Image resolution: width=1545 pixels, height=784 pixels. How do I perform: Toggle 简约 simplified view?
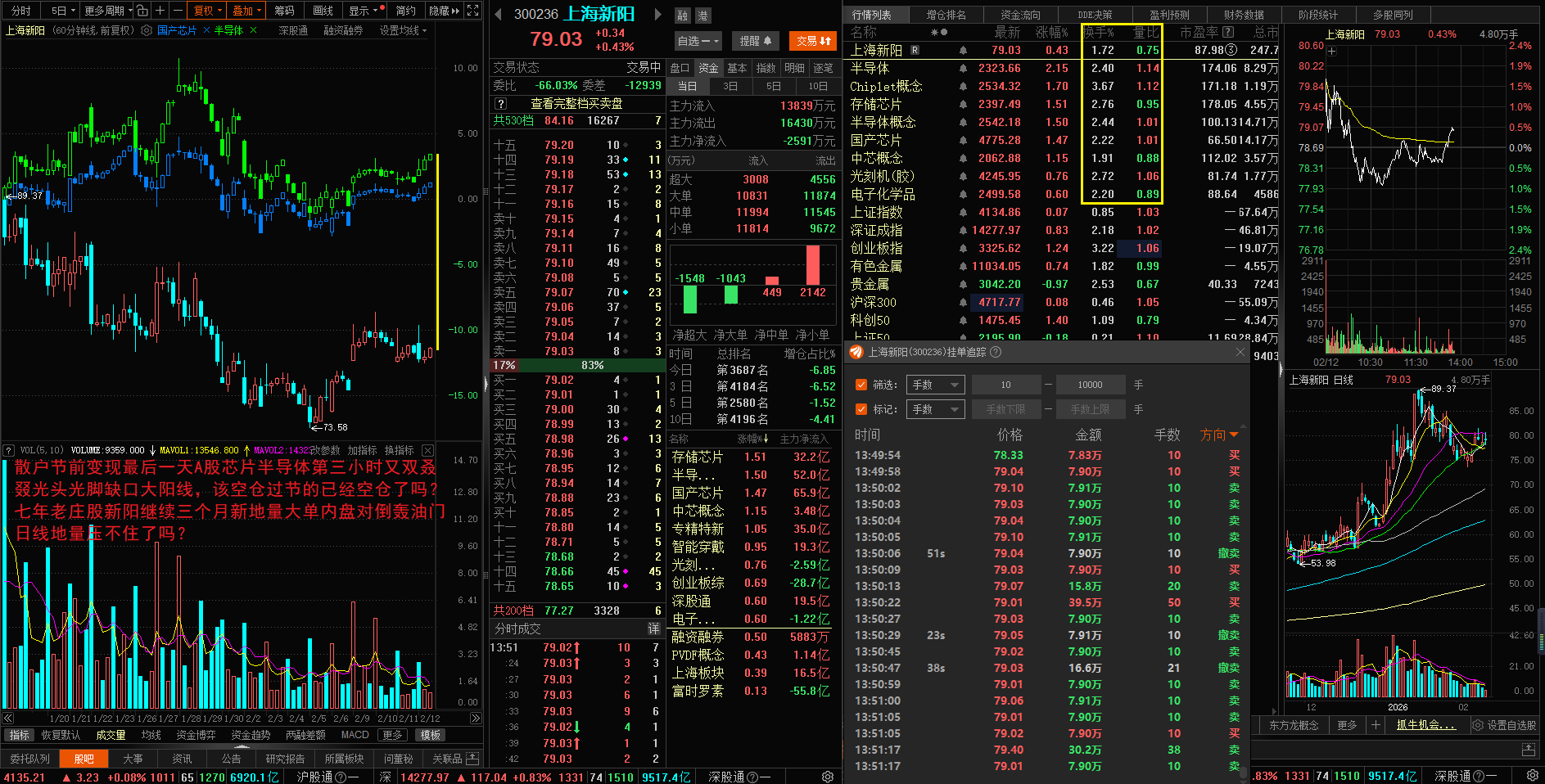pos(406,11)
